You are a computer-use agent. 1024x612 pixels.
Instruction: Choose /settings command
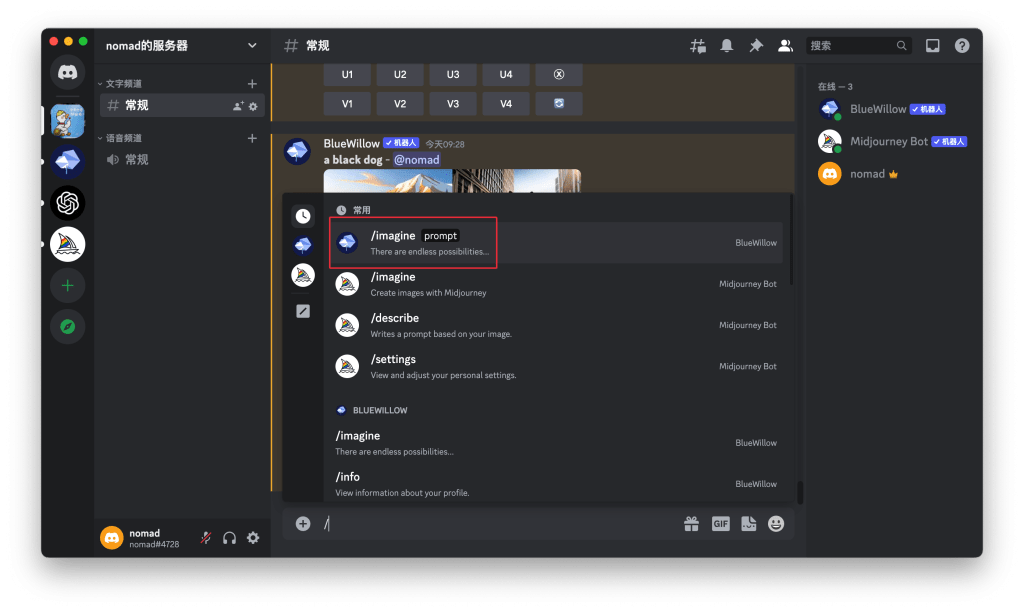pyautogui.click(x=556, y=366)
